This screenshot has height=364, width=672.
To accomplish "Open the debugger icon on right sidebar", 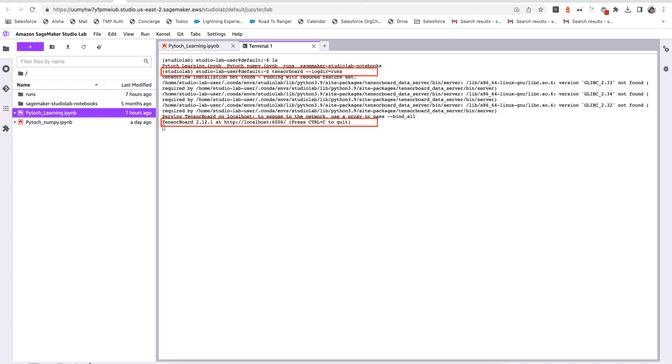I will click(x=666, y=69).
